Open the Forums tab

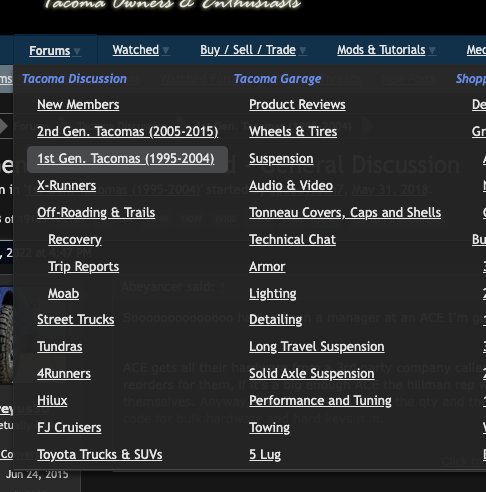click(50, 51)
